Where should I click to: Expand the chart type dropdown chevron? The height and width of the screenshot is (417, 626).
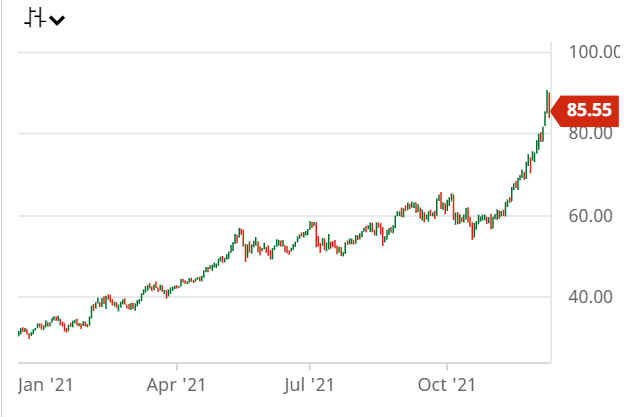pos(58,20)
